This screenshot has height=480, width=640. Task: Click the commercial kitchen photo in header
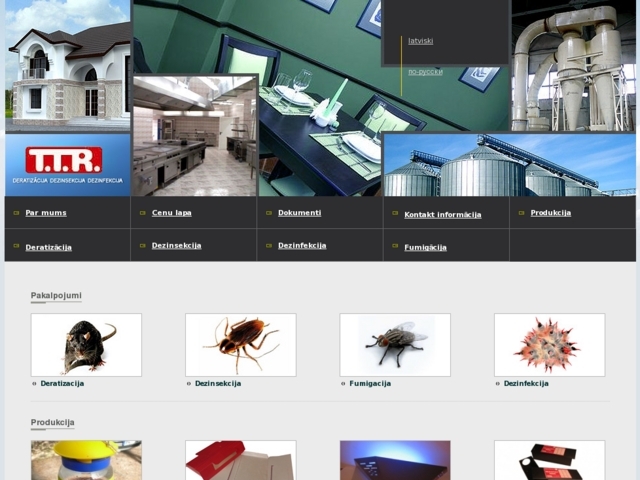tap(195, 136)
